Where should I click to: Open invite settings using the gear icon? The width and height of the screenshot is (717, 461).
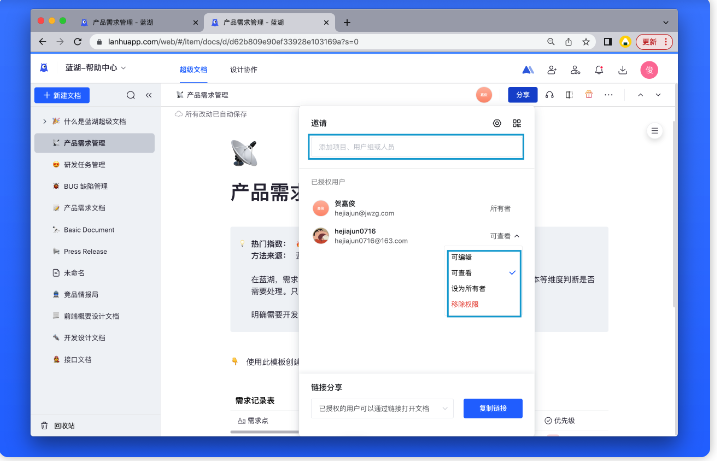[x=497, y=123]
